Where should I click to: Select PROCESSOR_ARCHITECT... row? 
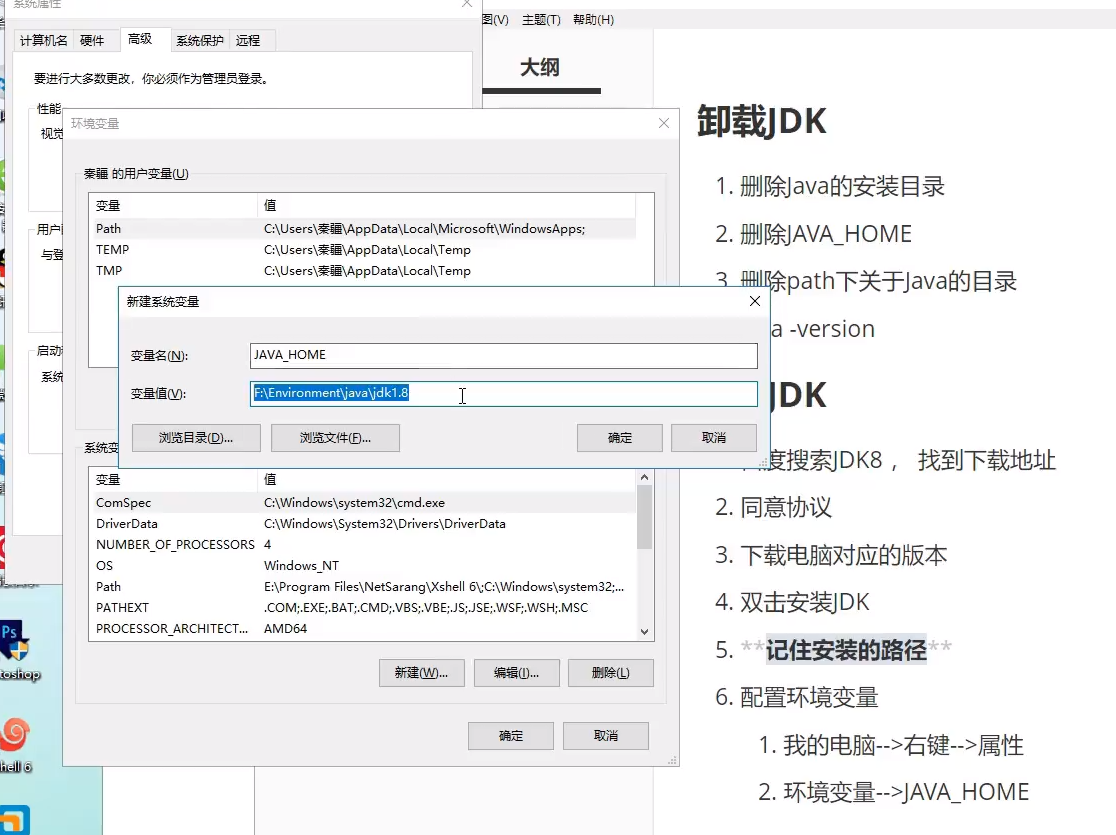tap(364, 629)
